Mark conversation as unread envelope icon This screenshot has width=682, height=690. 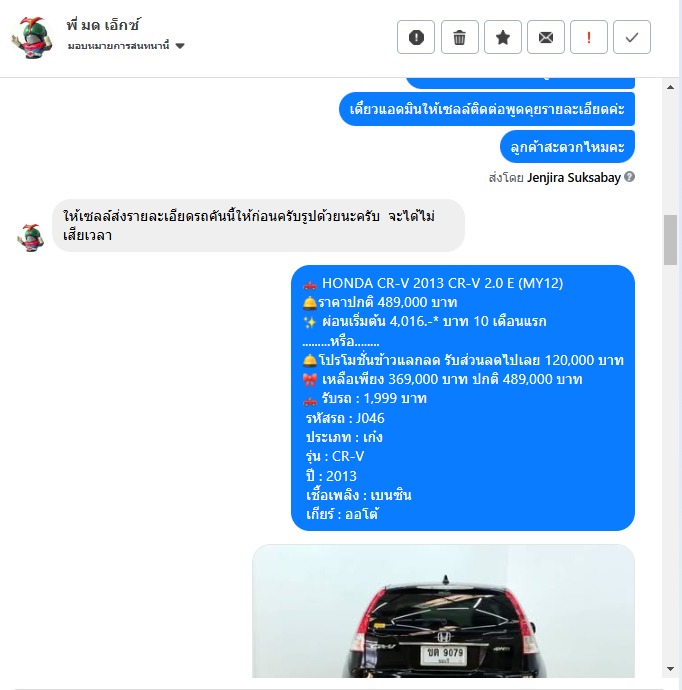(x=546, y=37)
